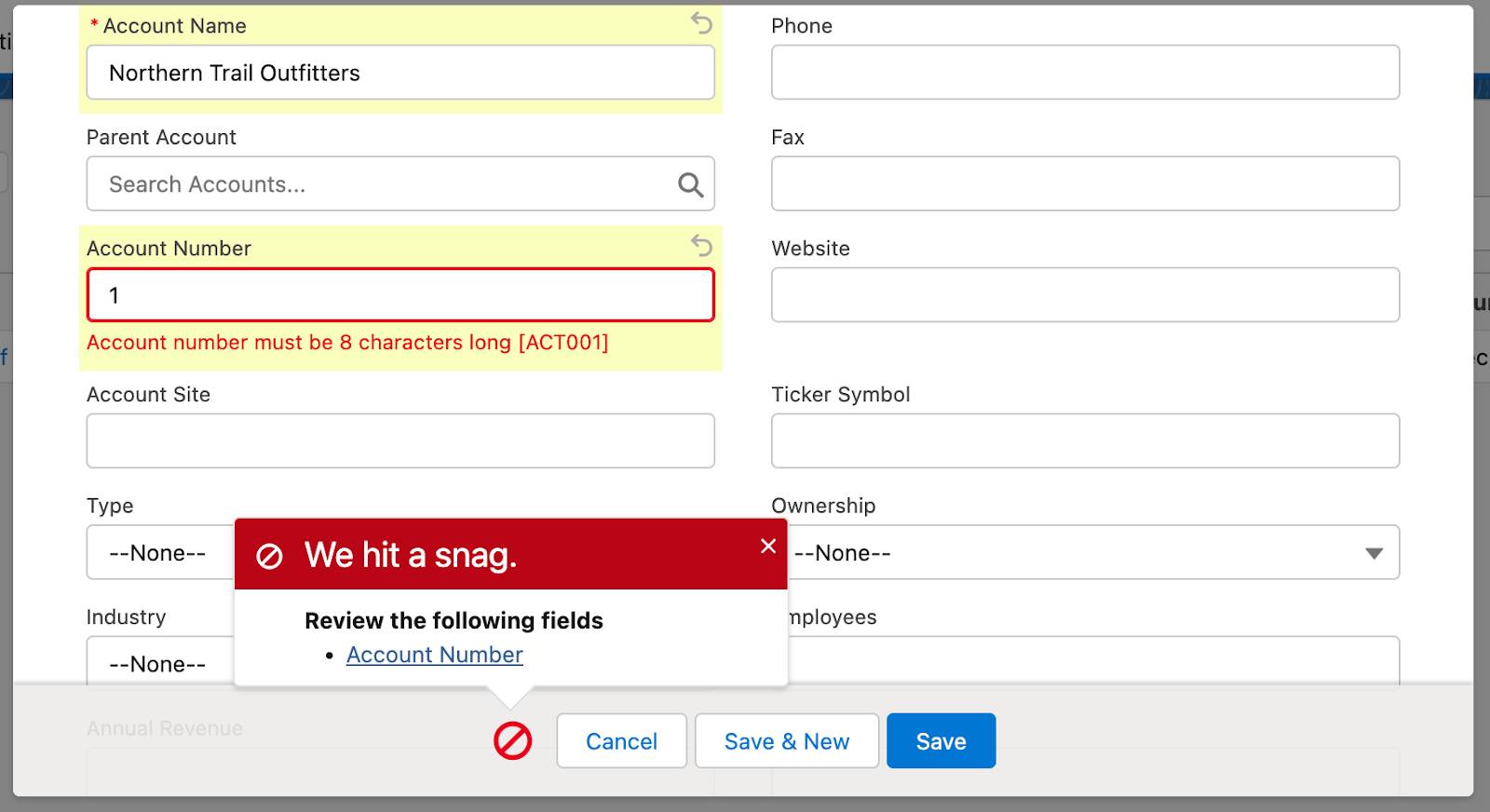Undo the Account Number field change
The height and width of the screenshot is (812, 1490).
pyautogui.click(x=701, y=246)
